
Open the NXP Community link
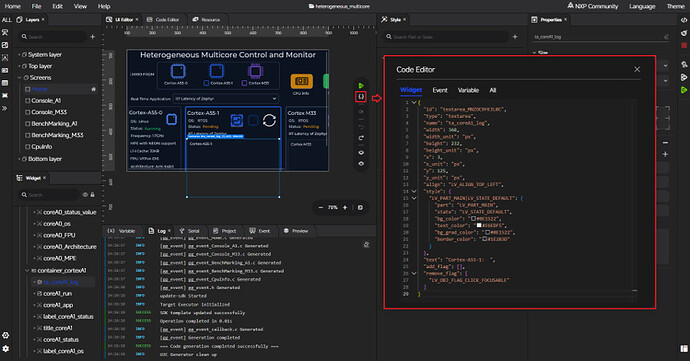tap(593, 6)
